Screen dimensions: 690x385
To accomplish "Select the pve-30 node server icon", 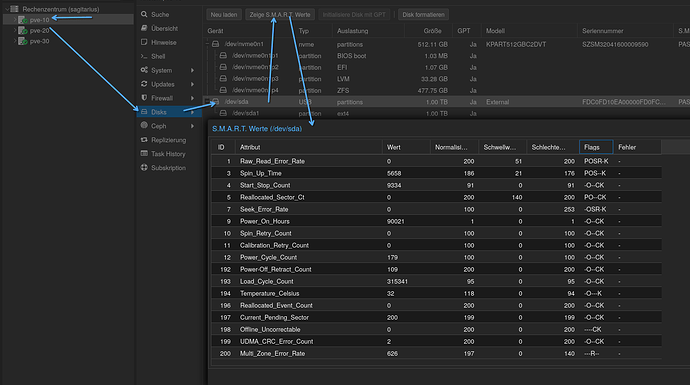I will [23, 41].
